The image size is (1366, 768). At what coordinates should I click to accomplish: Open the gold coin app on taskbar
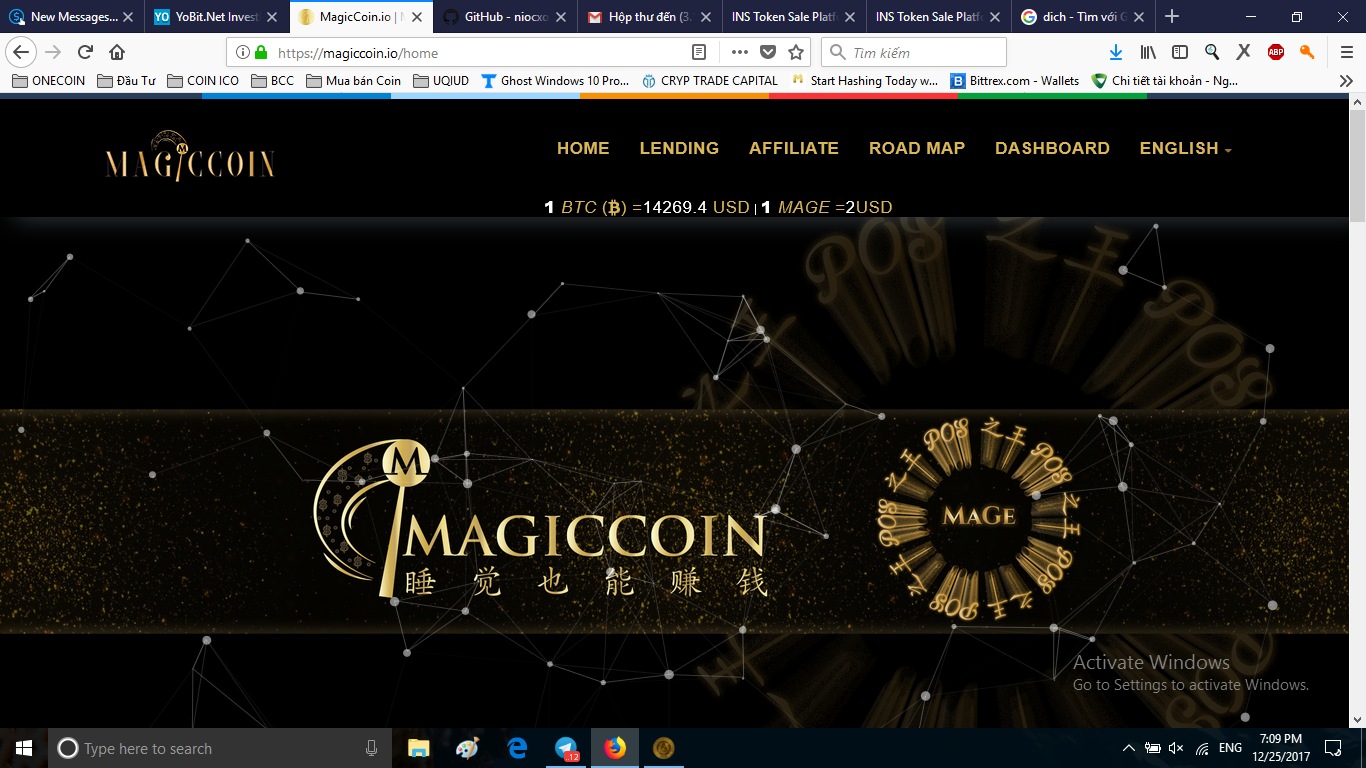663,748
